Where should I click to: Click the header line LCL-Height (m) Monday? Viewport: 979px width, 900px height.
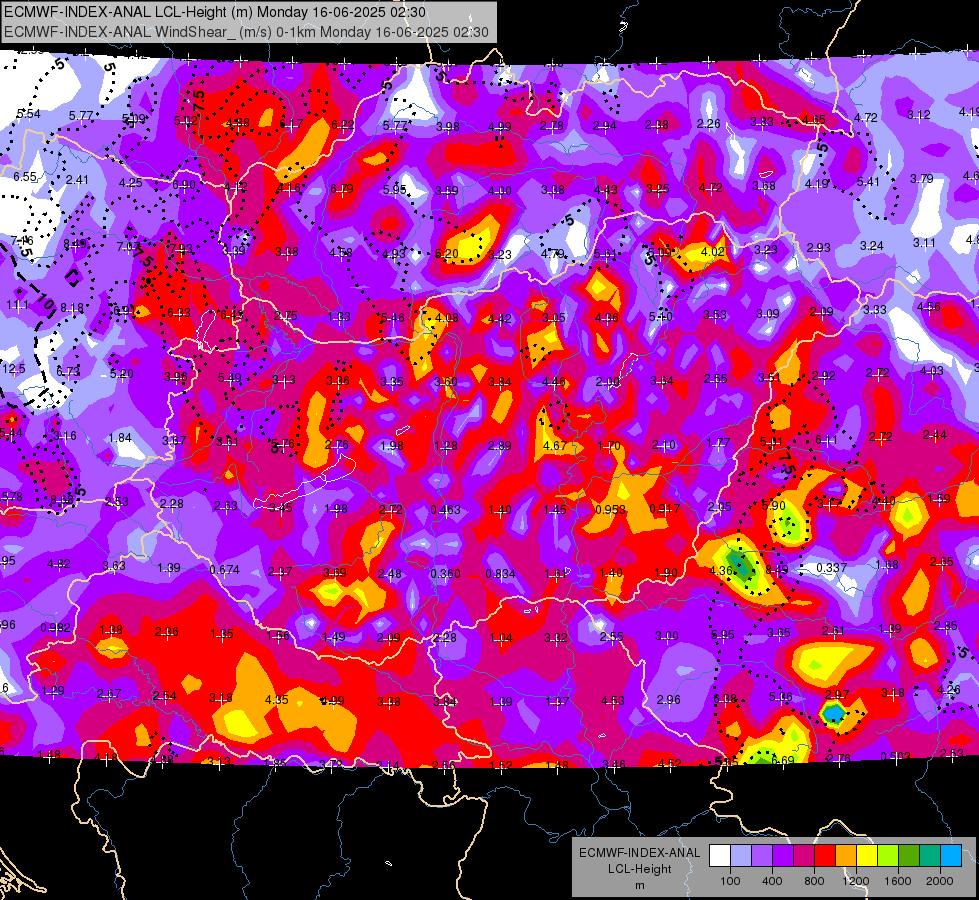tap(215, 12)
